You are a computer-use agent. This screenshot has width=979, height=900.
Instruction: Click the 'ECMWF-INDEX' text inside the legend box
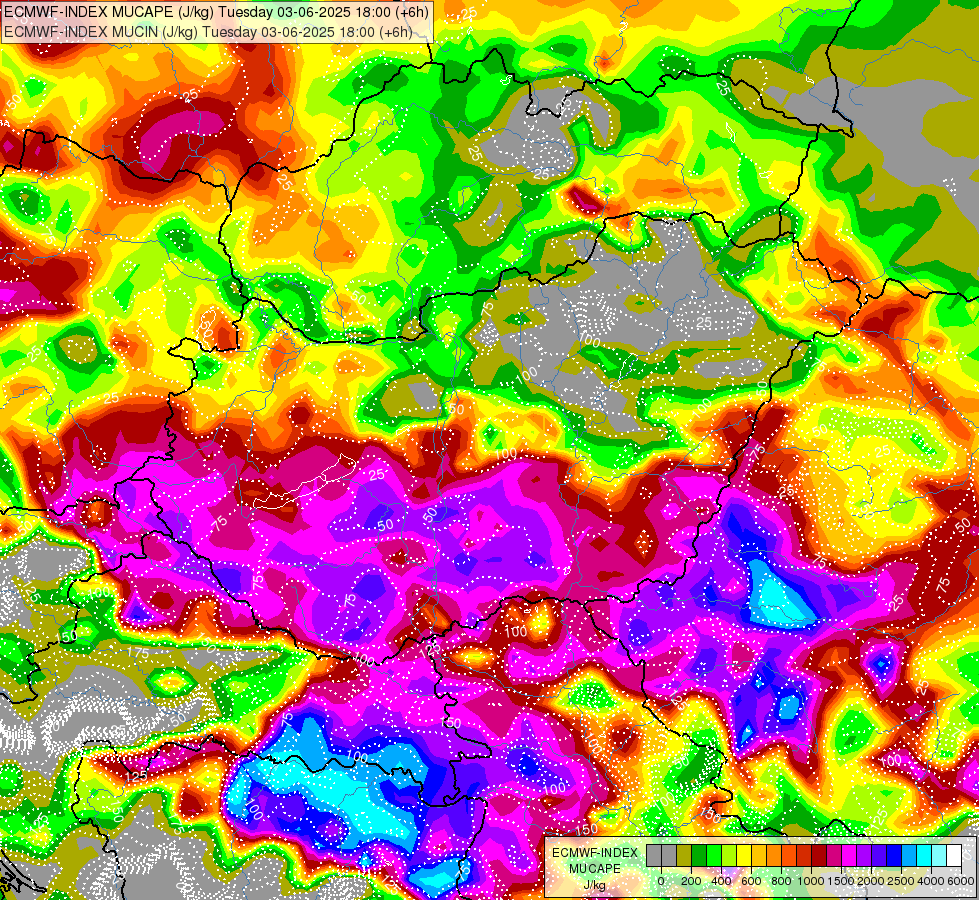[x=595, y=853]
